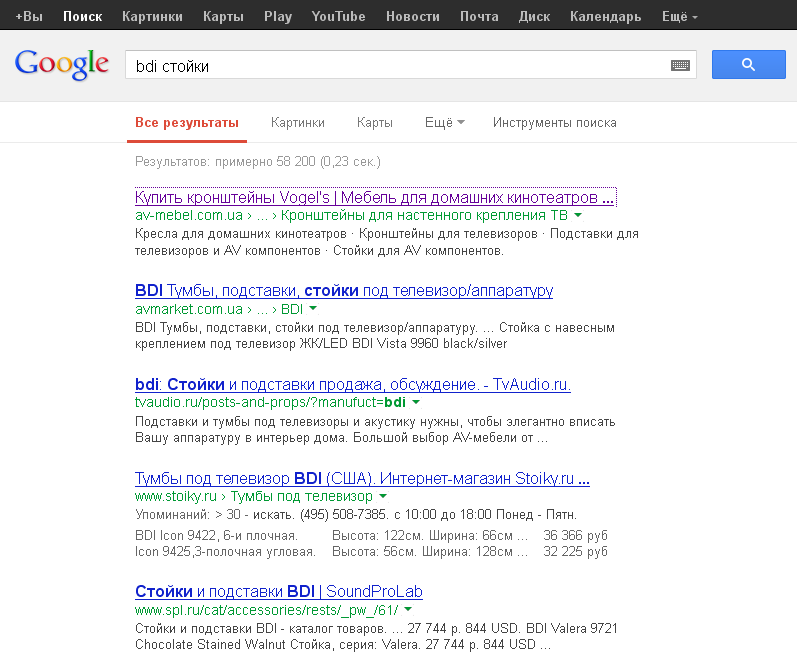The width and height of the screenshot is (797, 672).
Task: Click 'BDI Icon 9422, 6-и плочная' row text
Action: (x=216, y=535)
